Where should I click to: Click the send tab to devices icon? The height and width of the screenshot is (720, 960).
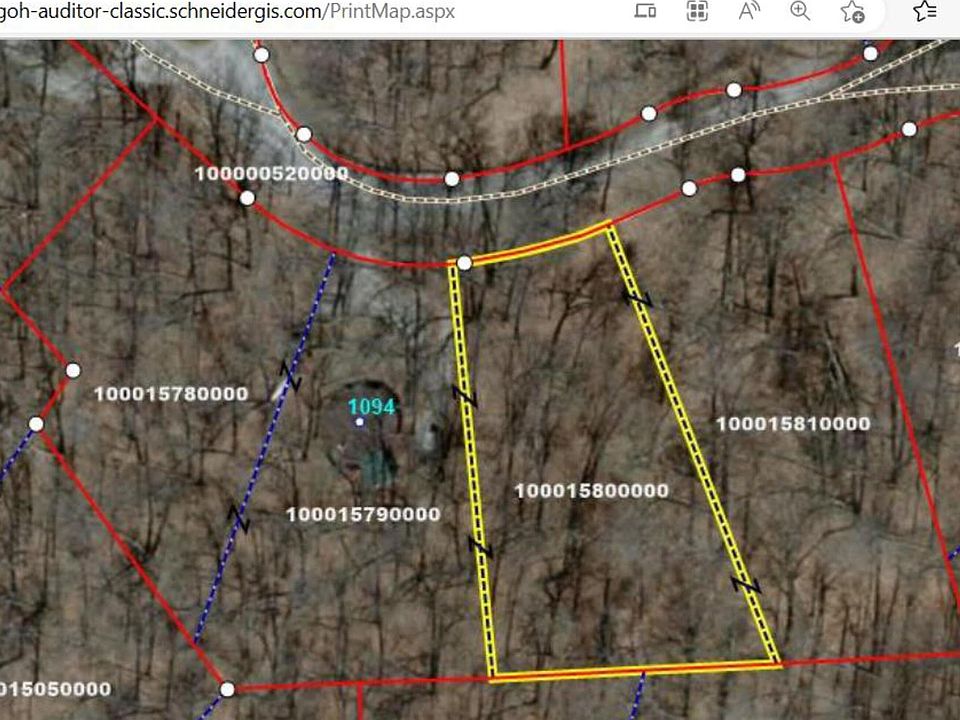click(x=646, y=11)
